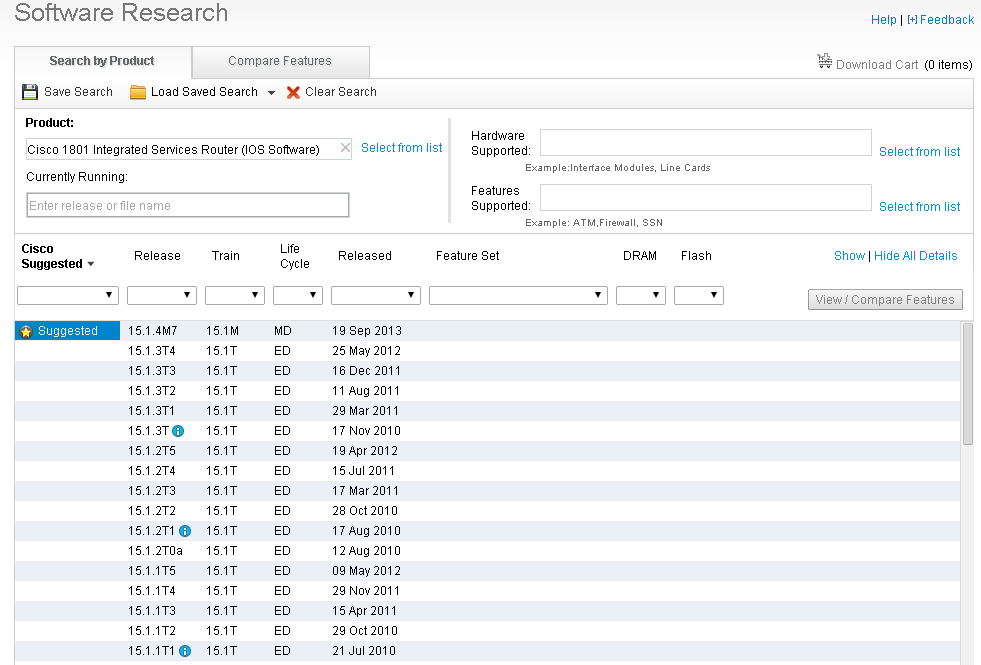
Task: Select release 15.1.2T5
Action: [x=487, y=451]
